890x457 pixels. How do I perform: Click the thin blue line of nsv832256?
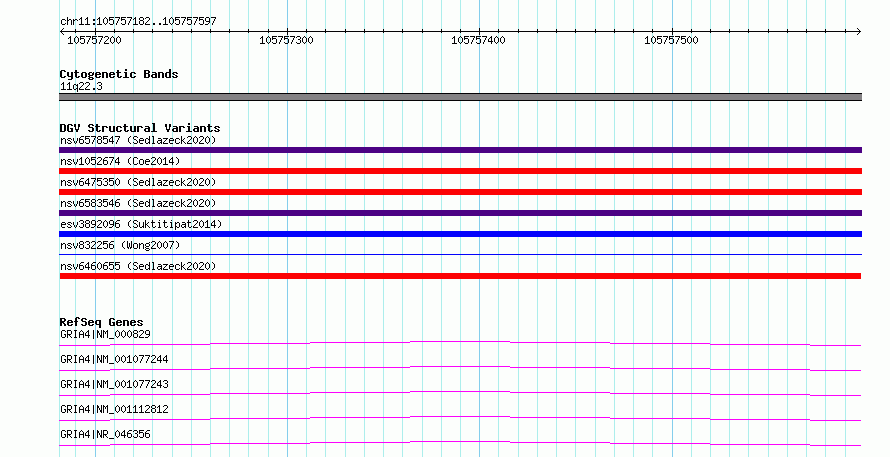(460, 254)
